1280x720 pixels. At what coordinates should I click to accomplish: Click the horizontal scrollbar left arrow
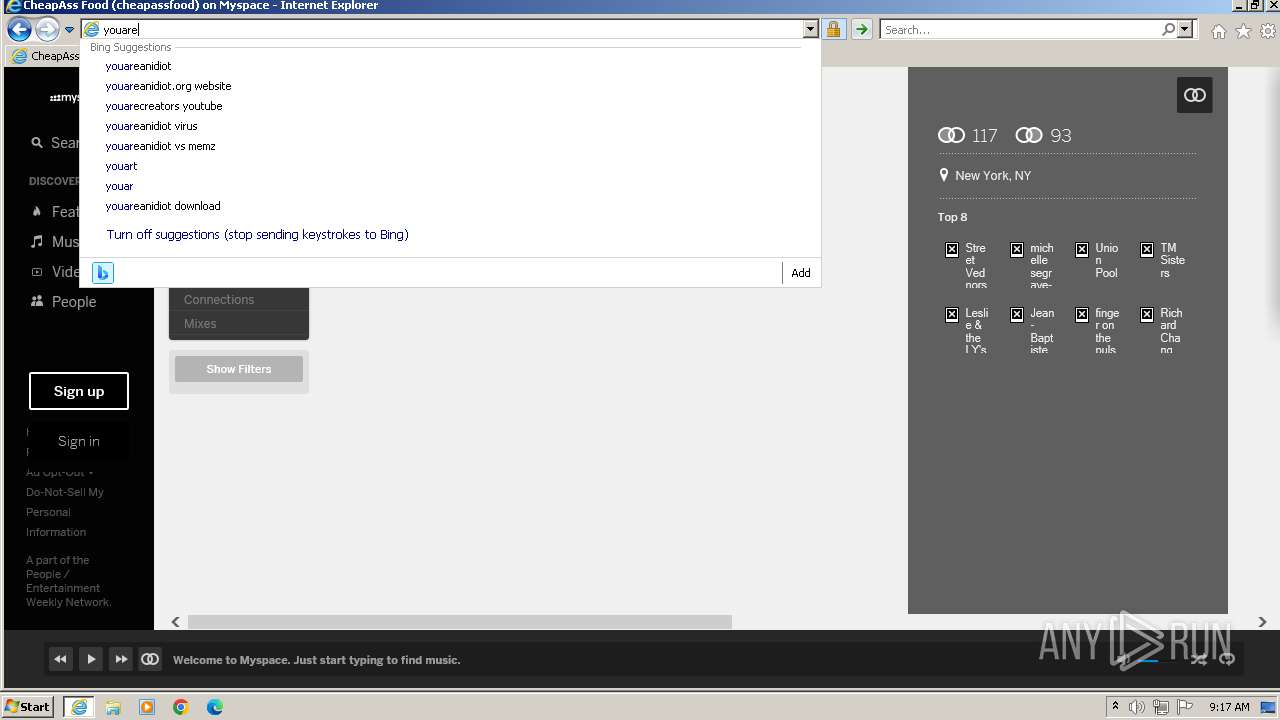pyautogui.click(x=176, y=622)
